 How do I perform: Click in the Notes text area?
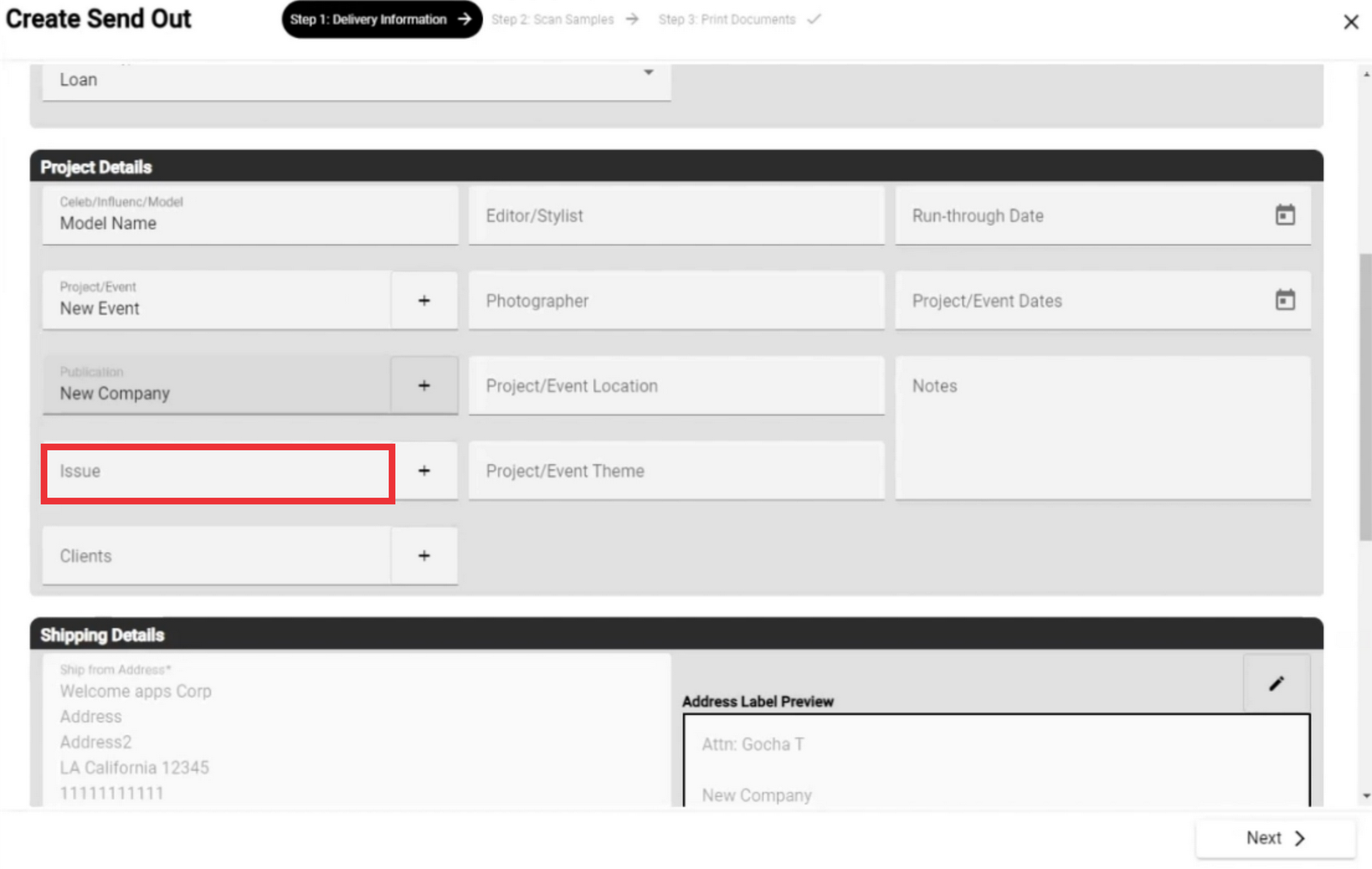tap(1103, 428)
